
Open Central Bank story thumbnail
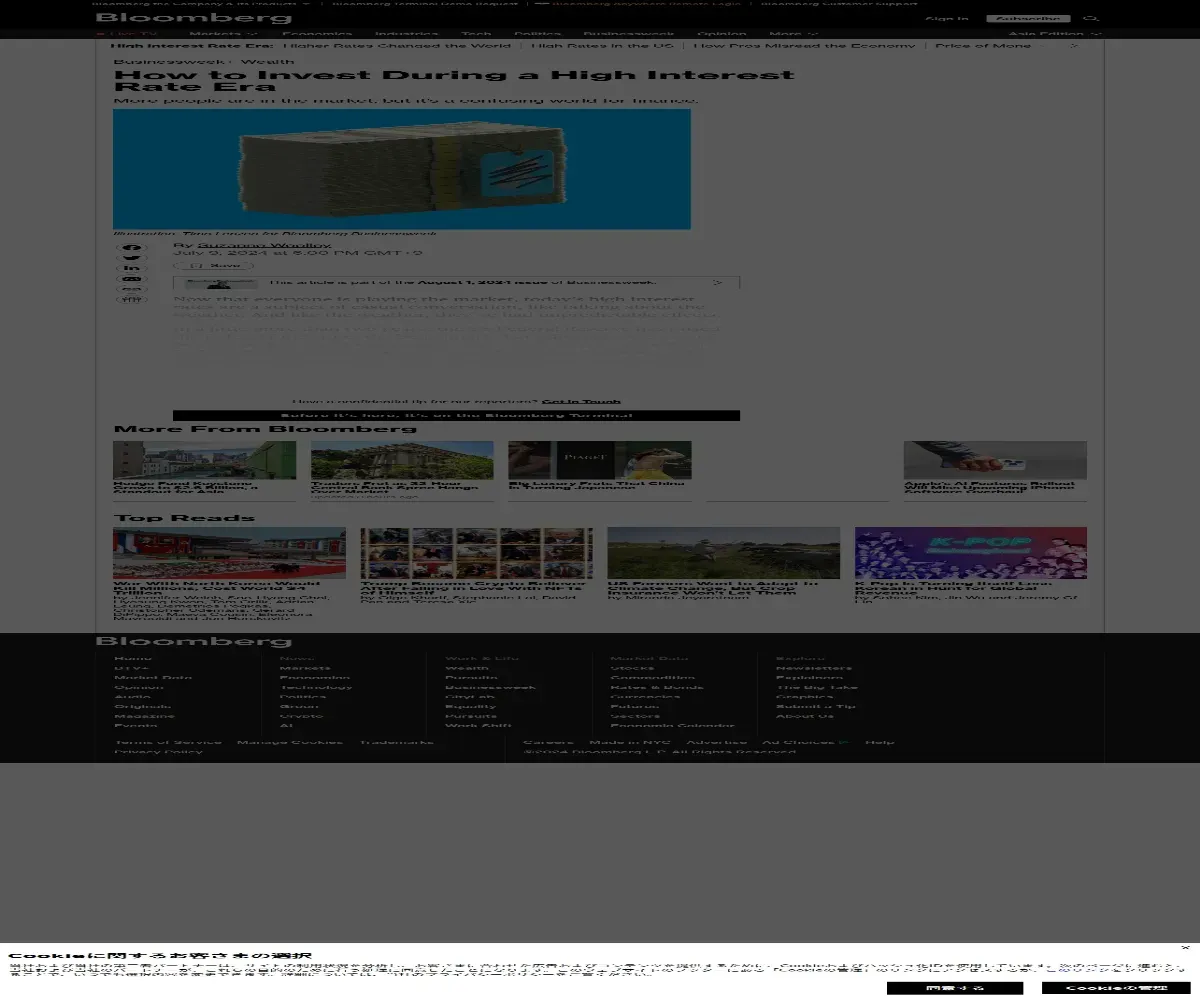click(x=402, y=460)
